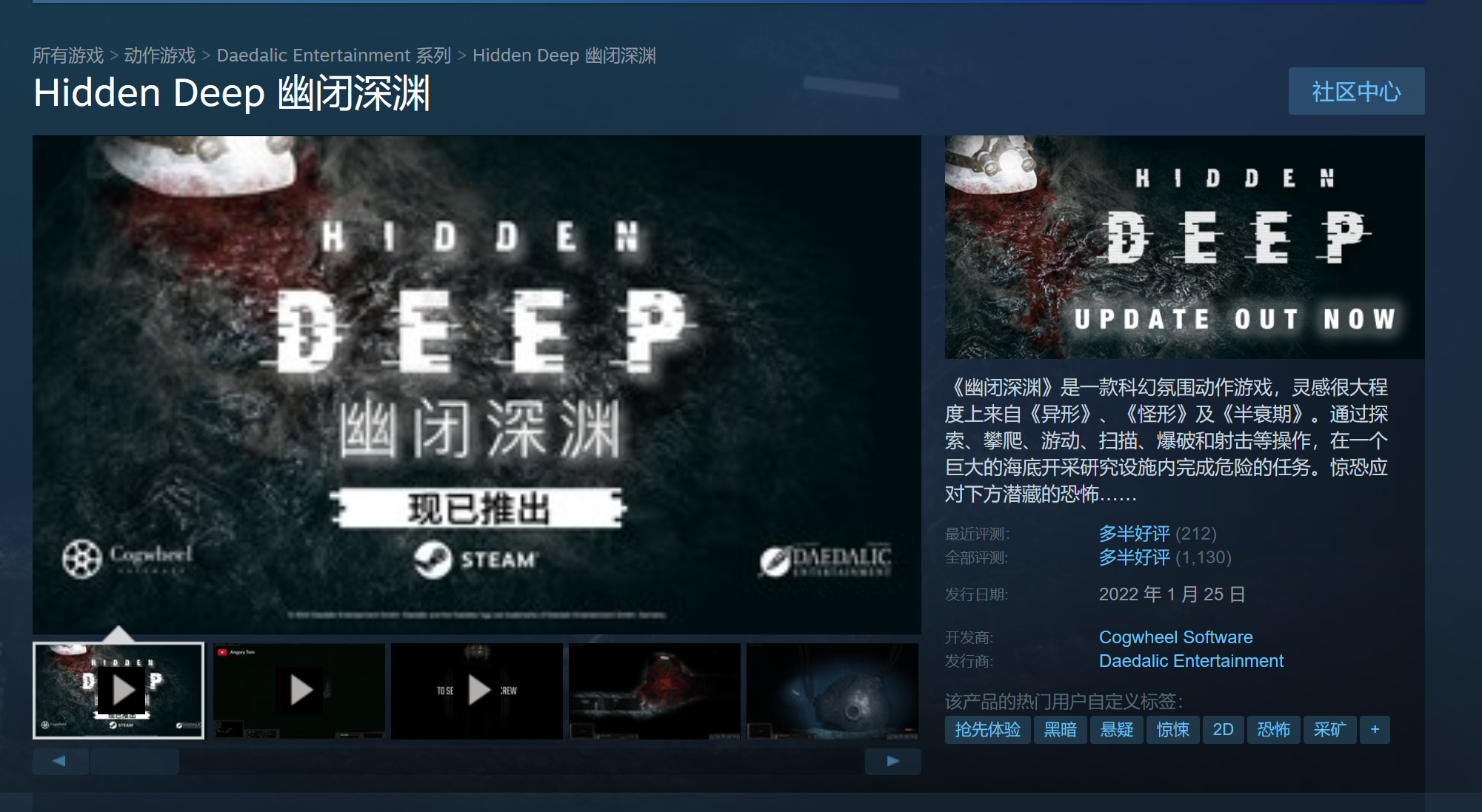Select the 采矿 tag

coord(1330,730)
